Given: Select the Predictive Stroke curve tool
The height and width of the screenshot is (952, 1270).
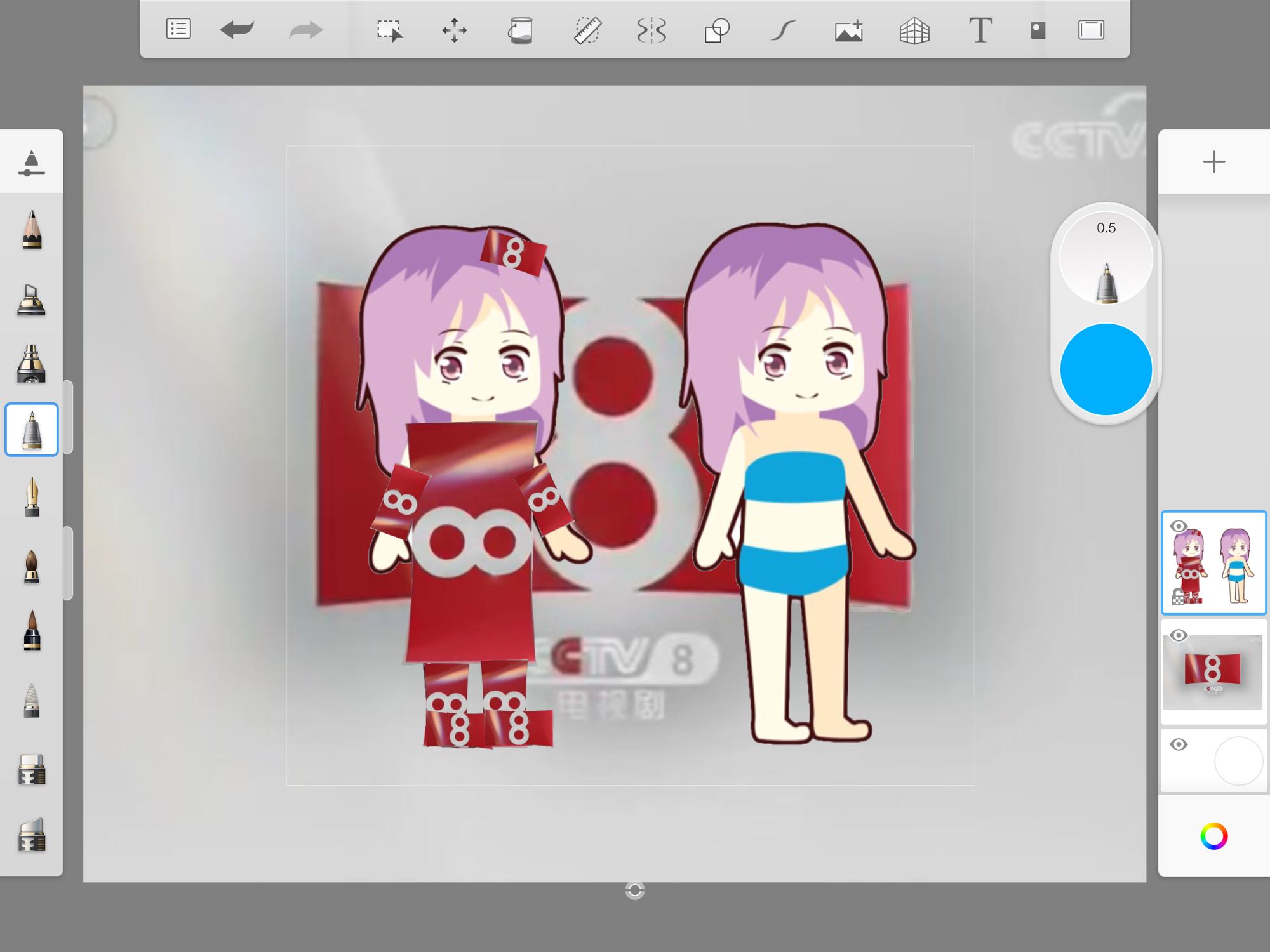Looking at the screenshot, I should point(783,30).
